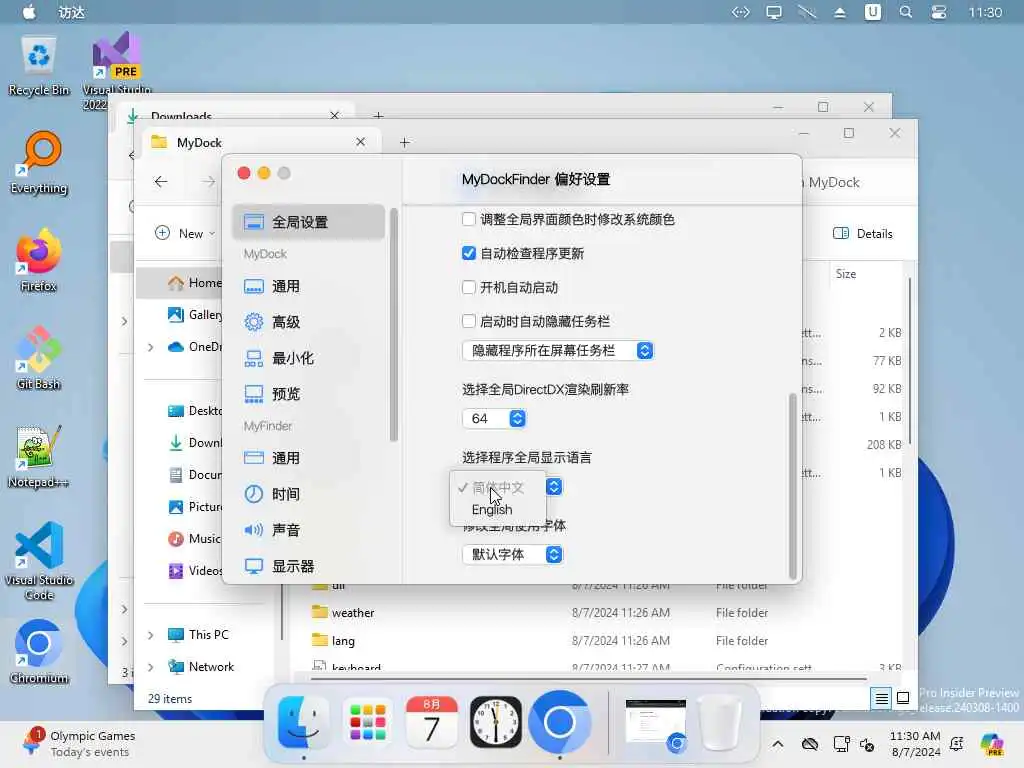Add new tab in MyDock Explorer
1024x768 pixels.
pyautogui.click(x=404, y=142)
